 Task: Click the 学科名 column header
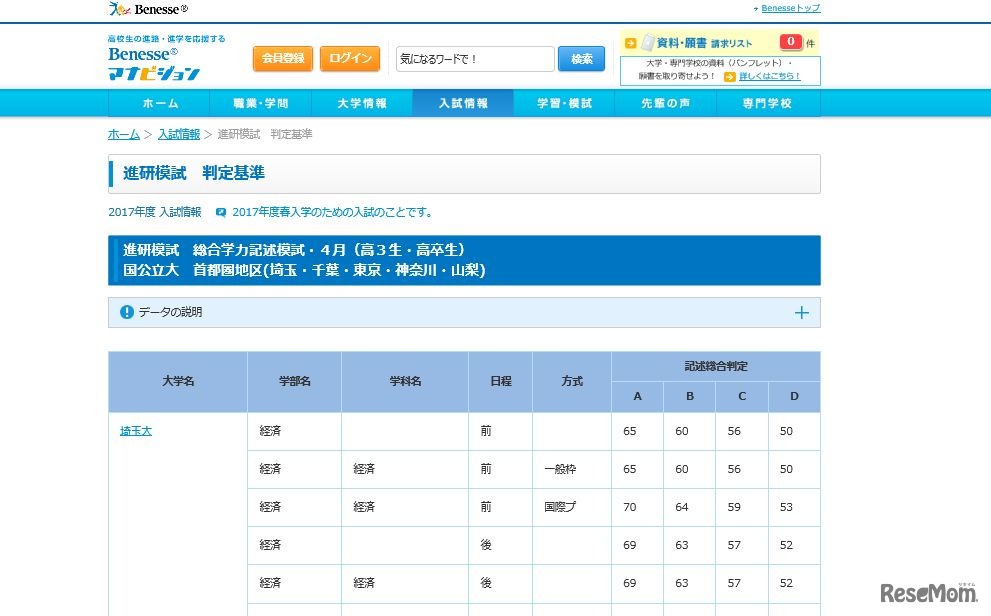pos(405,381)
